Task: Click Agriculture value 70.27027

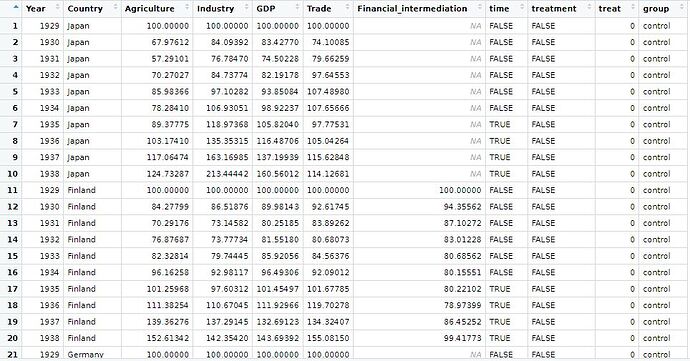Action: (170, 75)
